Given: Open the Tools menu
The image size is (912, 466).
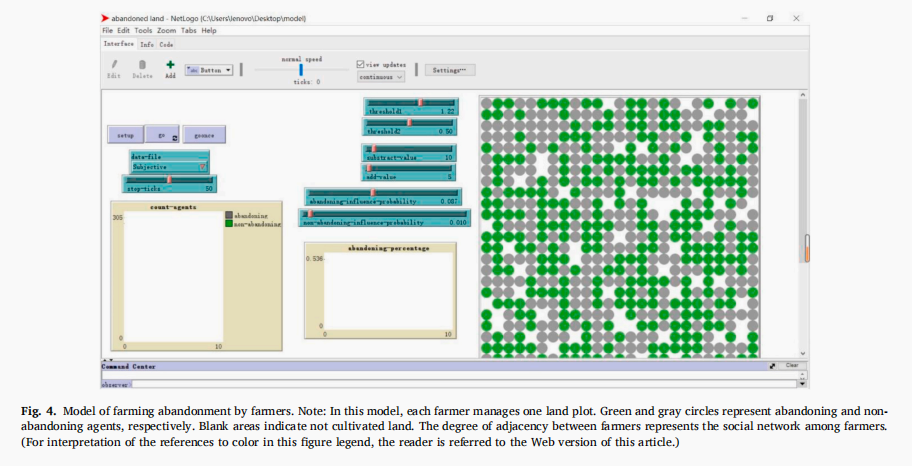Looking at the screenshot, I should click(143, 31).
